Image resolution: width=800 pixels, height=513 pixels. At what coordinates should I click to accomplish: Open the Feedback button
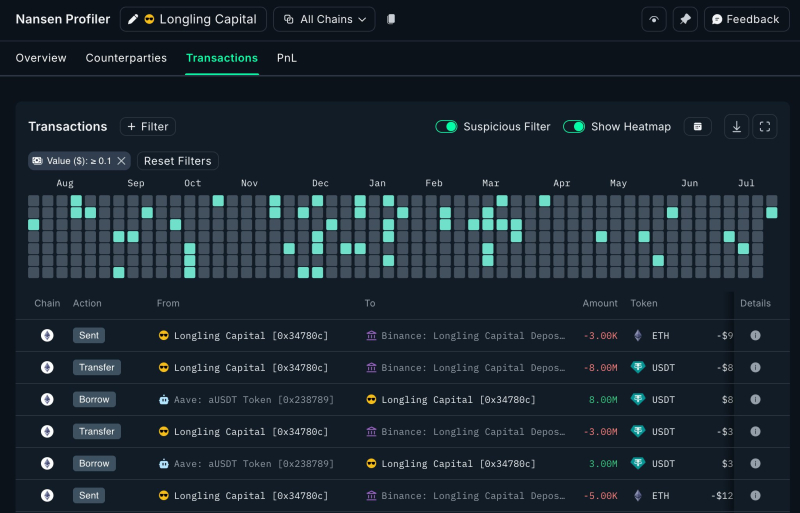[746, 19]
